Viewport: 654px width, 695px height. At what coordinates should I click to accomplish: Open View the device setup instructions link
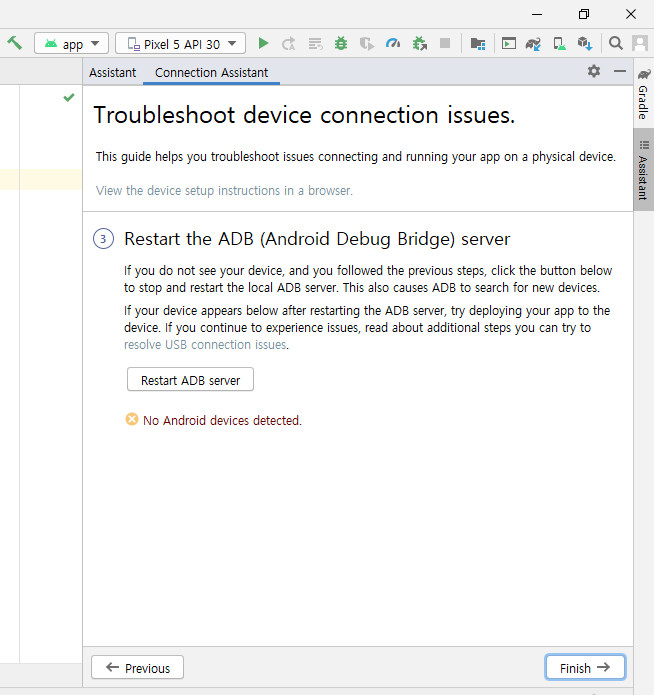(224, 191)
